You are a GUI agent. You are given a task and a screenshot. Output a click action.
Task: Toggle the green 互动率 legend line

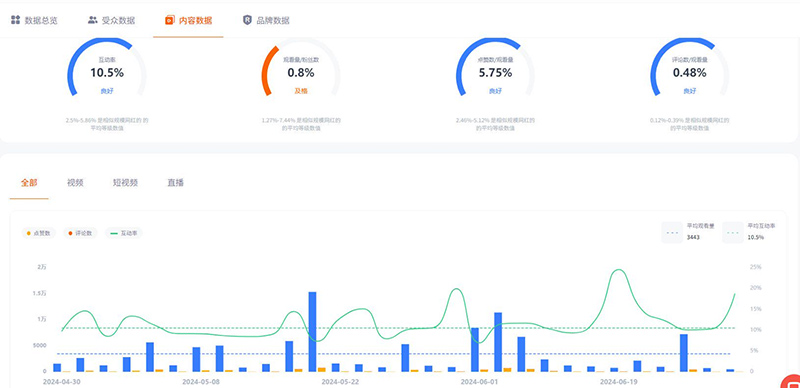124,233
